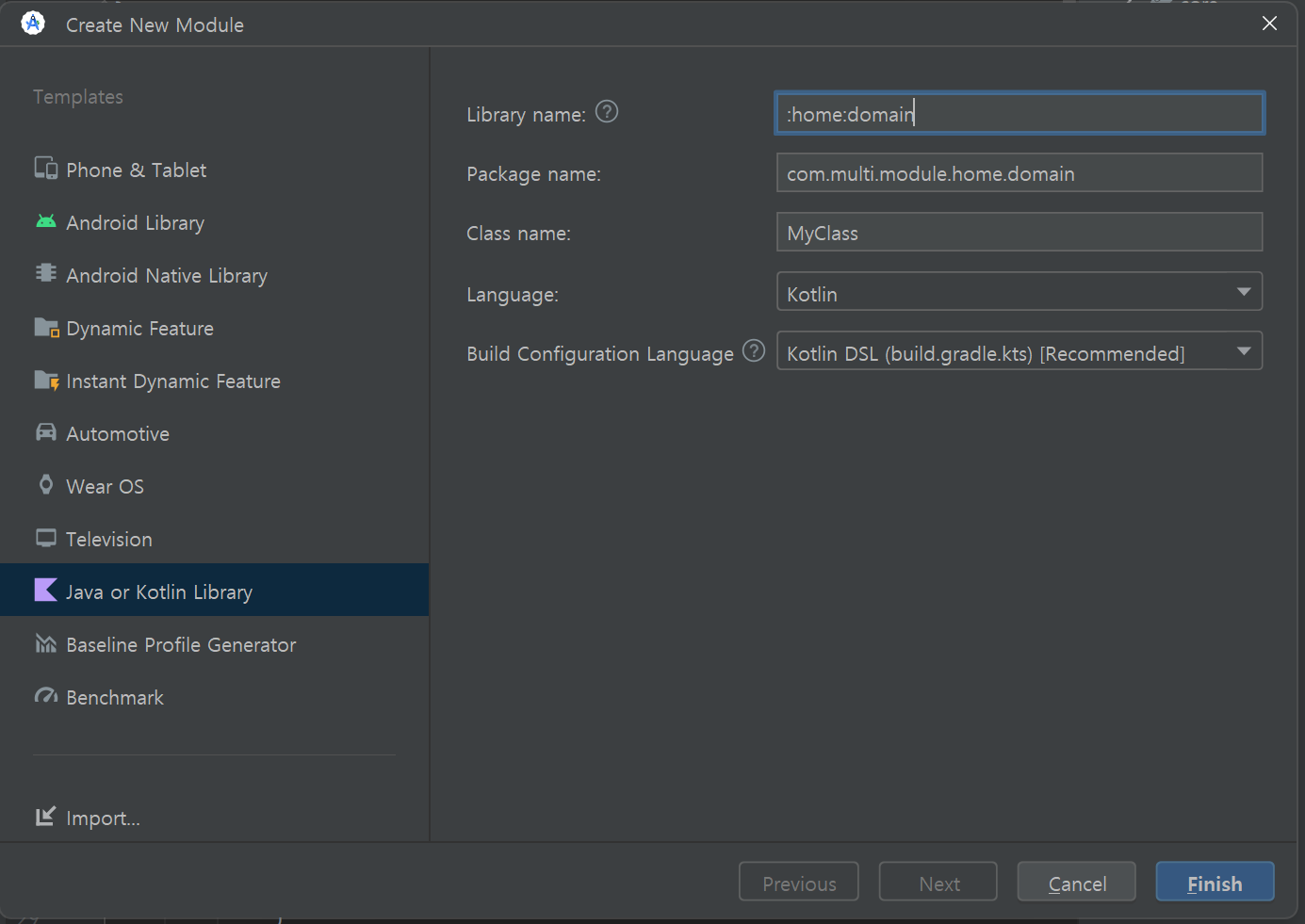Click the Phone & Tablet template icon
This screenshot has height=924, width=1305.
pos(46,169)
